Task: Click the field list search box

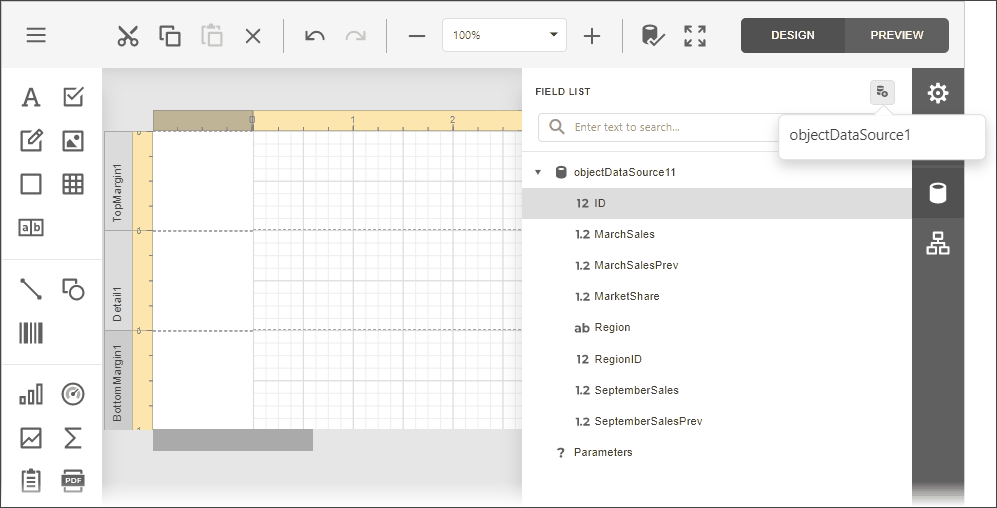Action: pos(660,128)
